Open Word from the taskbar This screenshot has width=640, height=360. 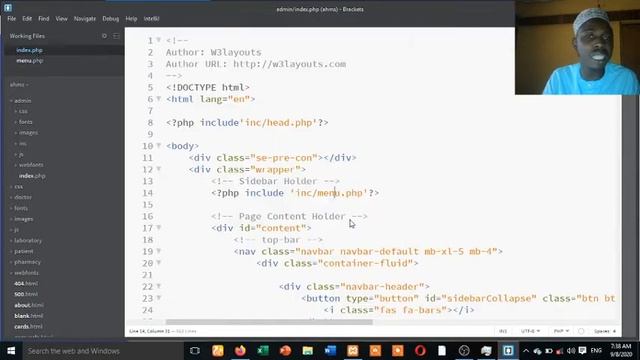(330, 351)
